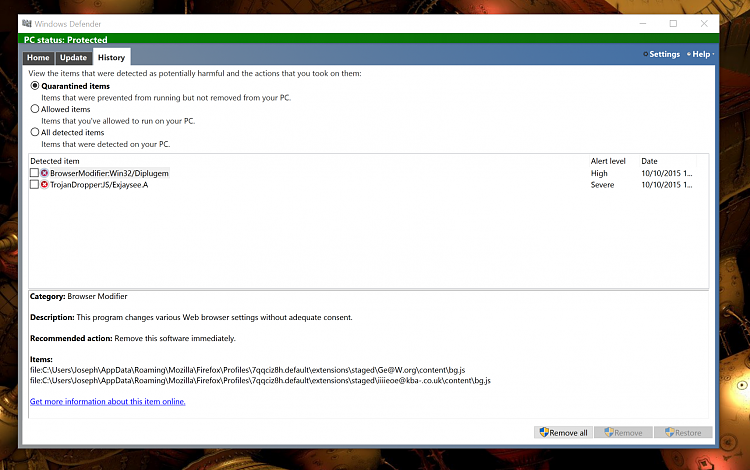750x470 pixels.
Task: Click the Windows Defender title bar icon
Action: click(x=27, y=23)
